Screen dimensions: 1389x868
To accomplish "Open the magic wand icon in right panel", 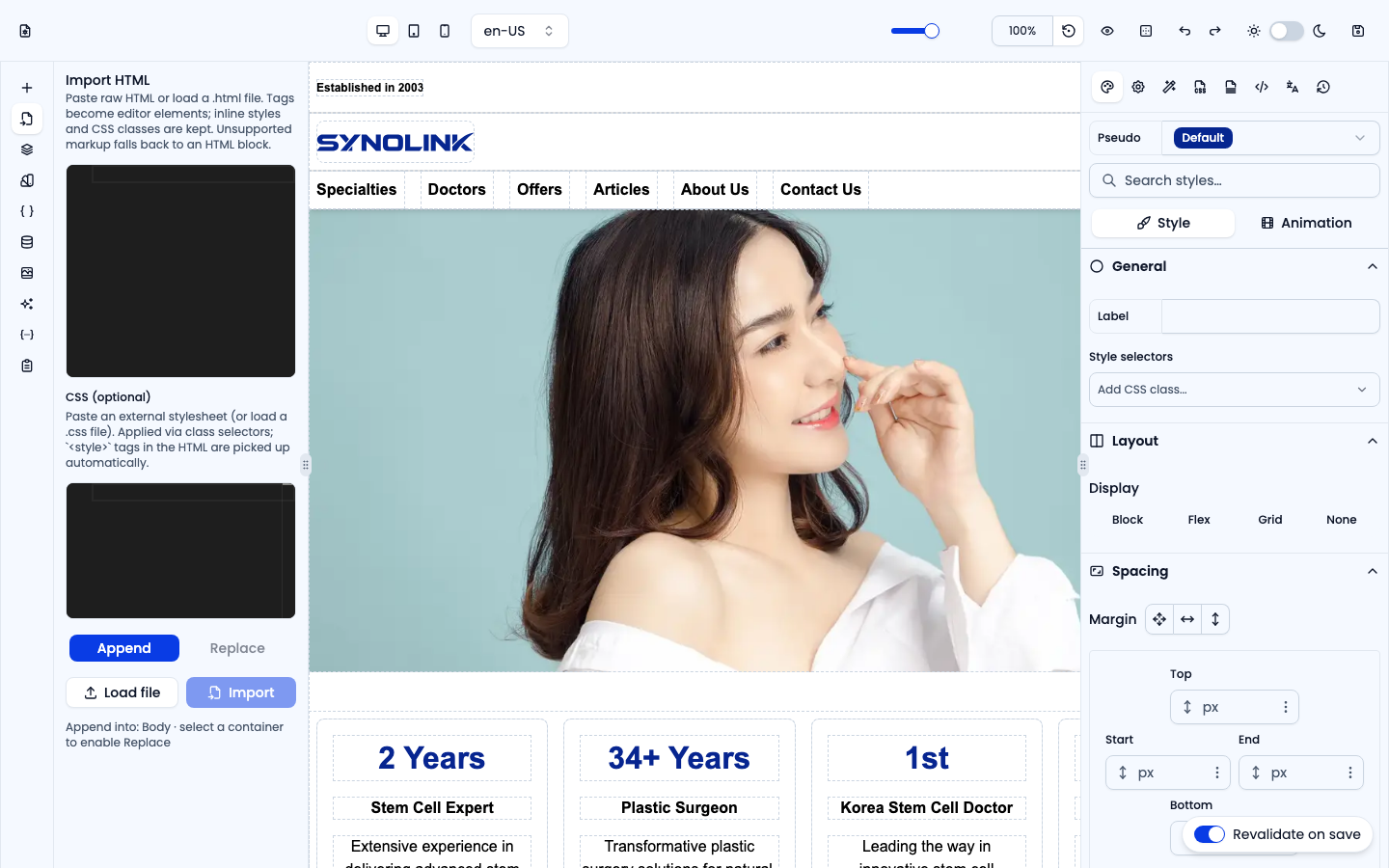I will [x=1169, y=87].
